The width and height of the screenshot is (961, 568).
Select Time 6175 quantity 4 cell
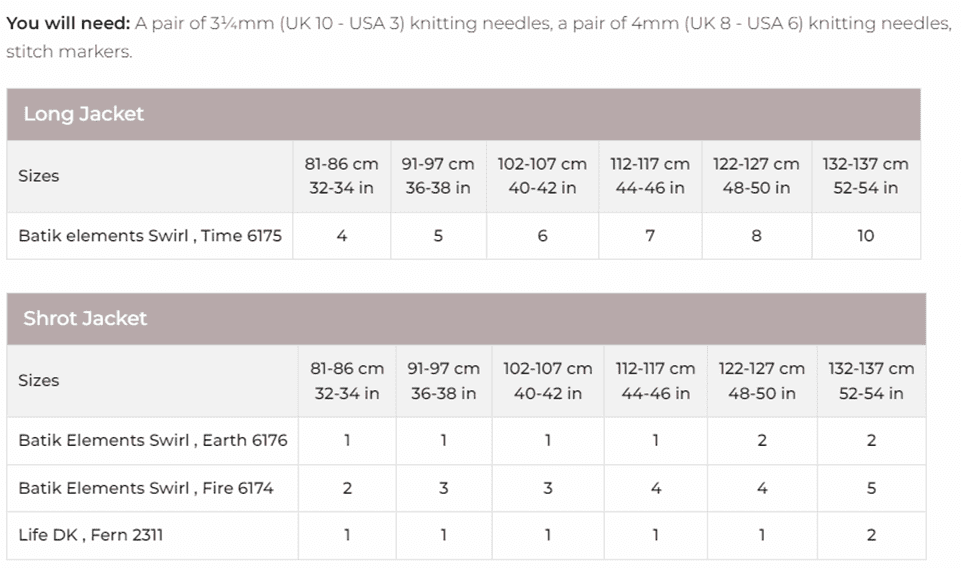[342, 236]
